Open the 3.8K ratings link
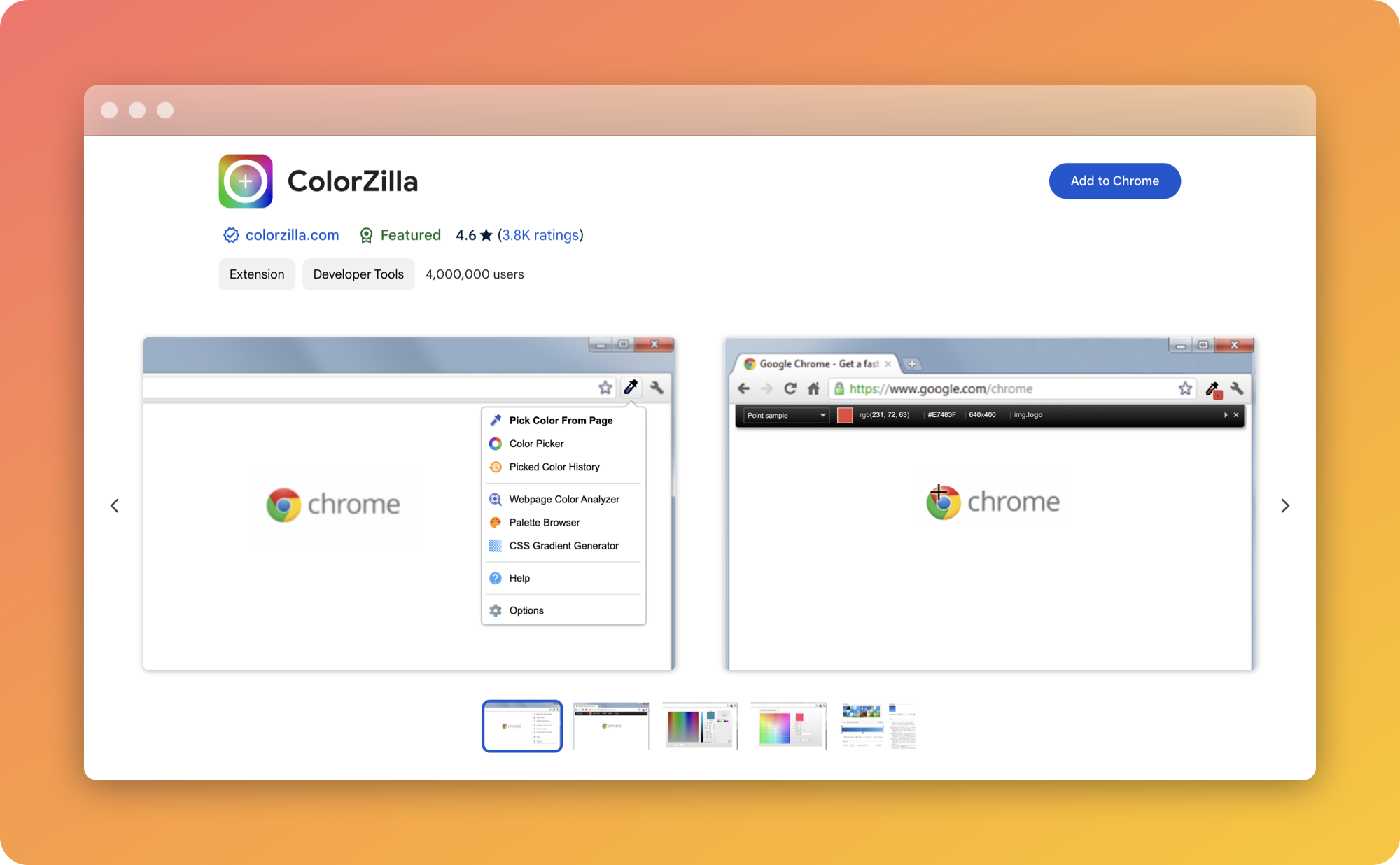 pos(540,235)
